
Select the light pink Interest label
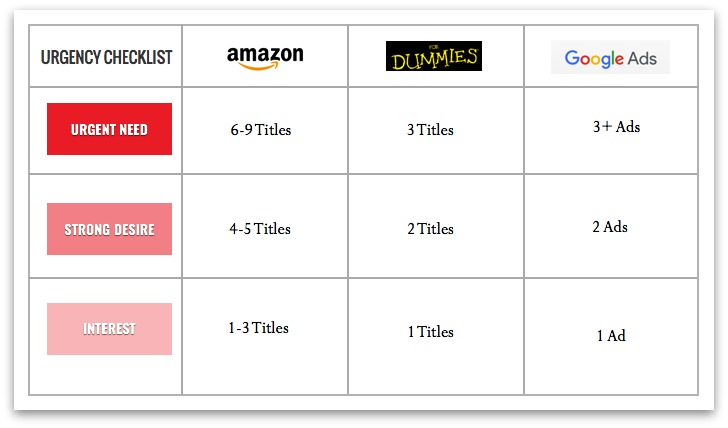(x=109, y=329)
